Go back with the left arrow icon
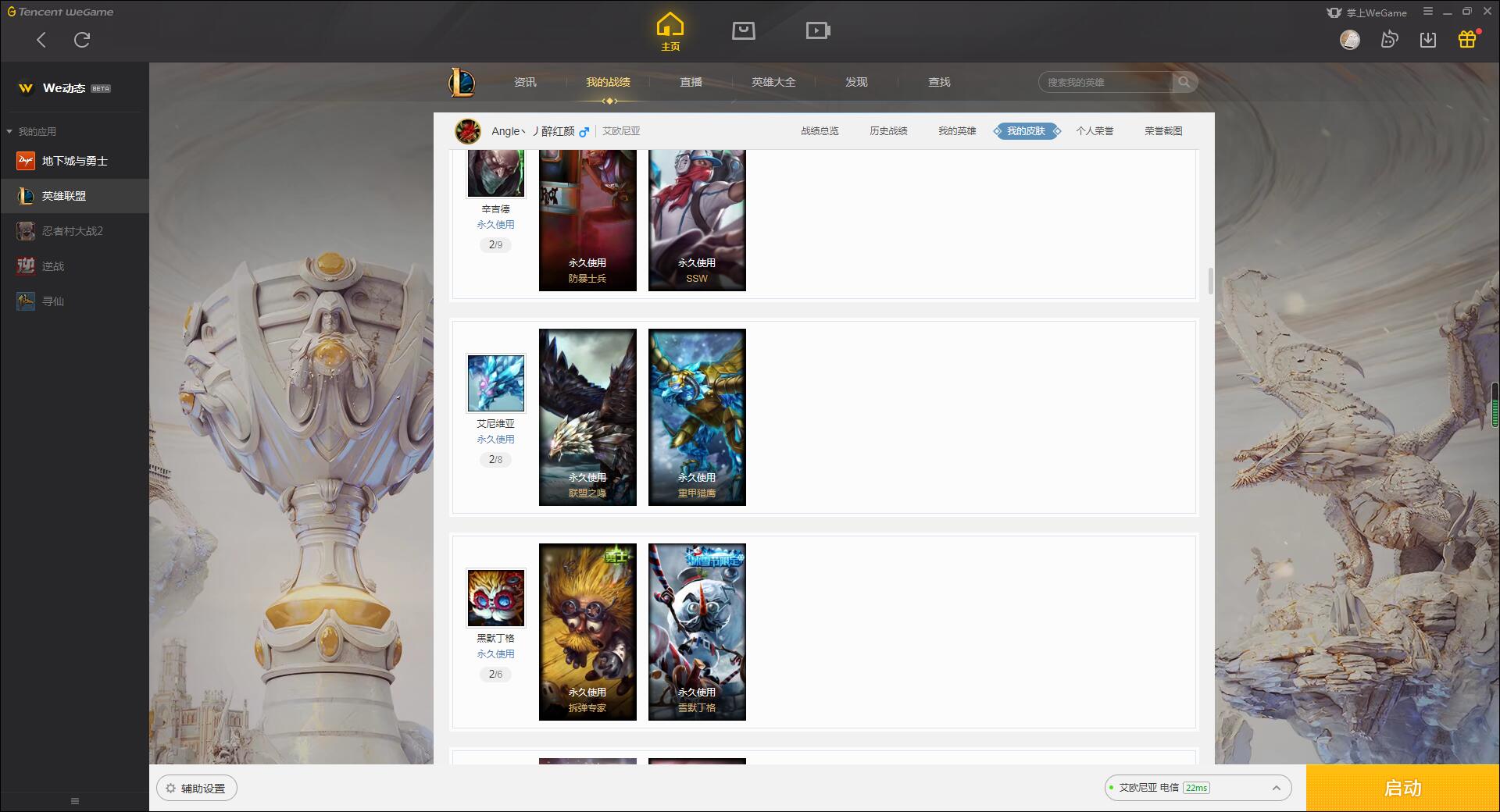 point(41,40)
